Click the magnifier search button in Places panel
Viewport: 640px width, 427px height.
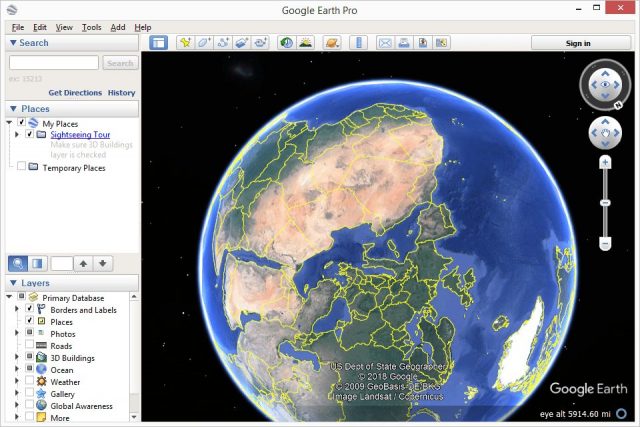18,264
